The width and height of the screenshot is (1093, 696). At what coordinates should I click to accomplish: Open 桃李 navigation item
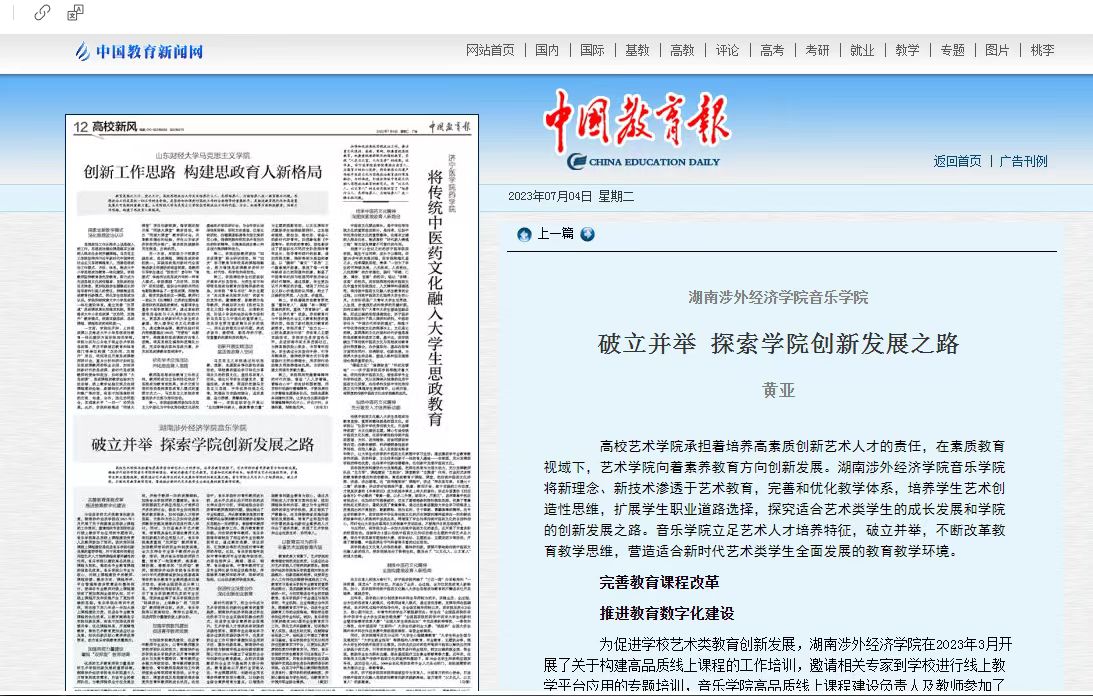[1043, 50]
